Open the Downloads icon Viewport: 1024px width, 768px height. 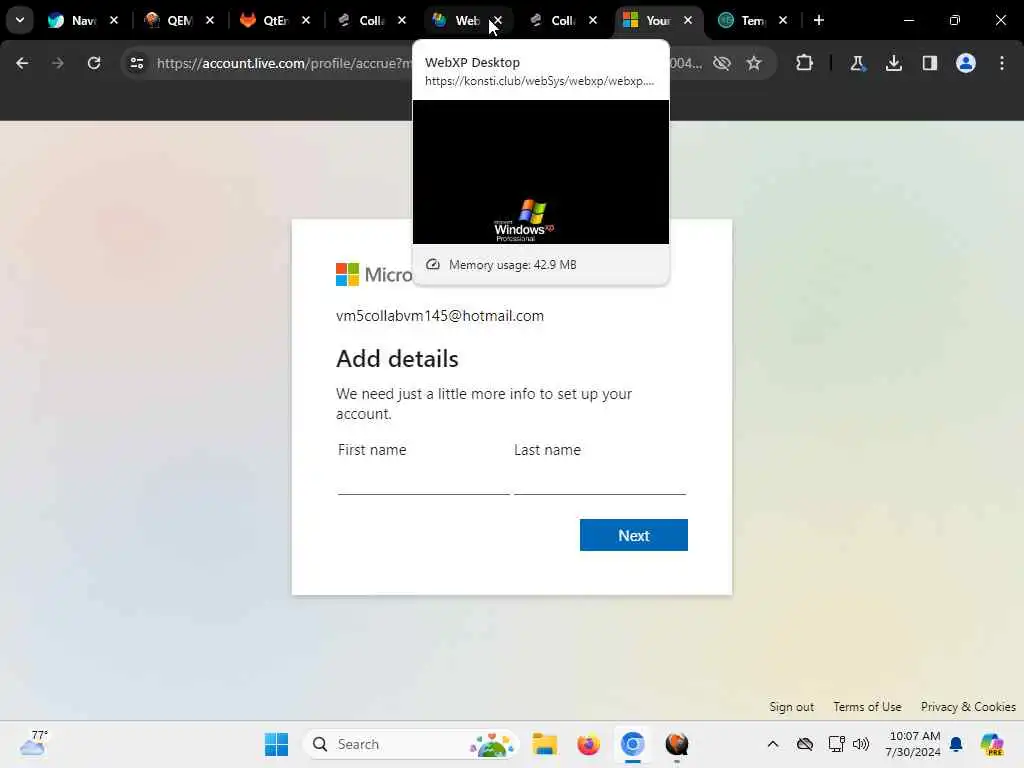click(894, 63)
